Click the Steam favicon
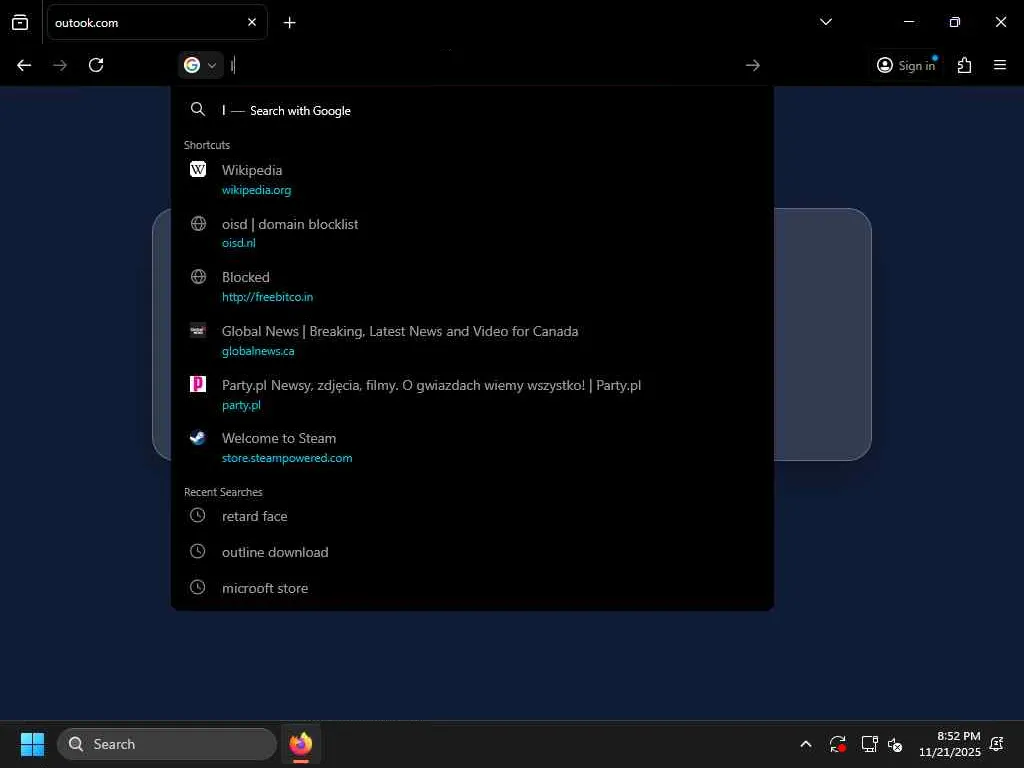1024x768 pixels. point(198,438)
